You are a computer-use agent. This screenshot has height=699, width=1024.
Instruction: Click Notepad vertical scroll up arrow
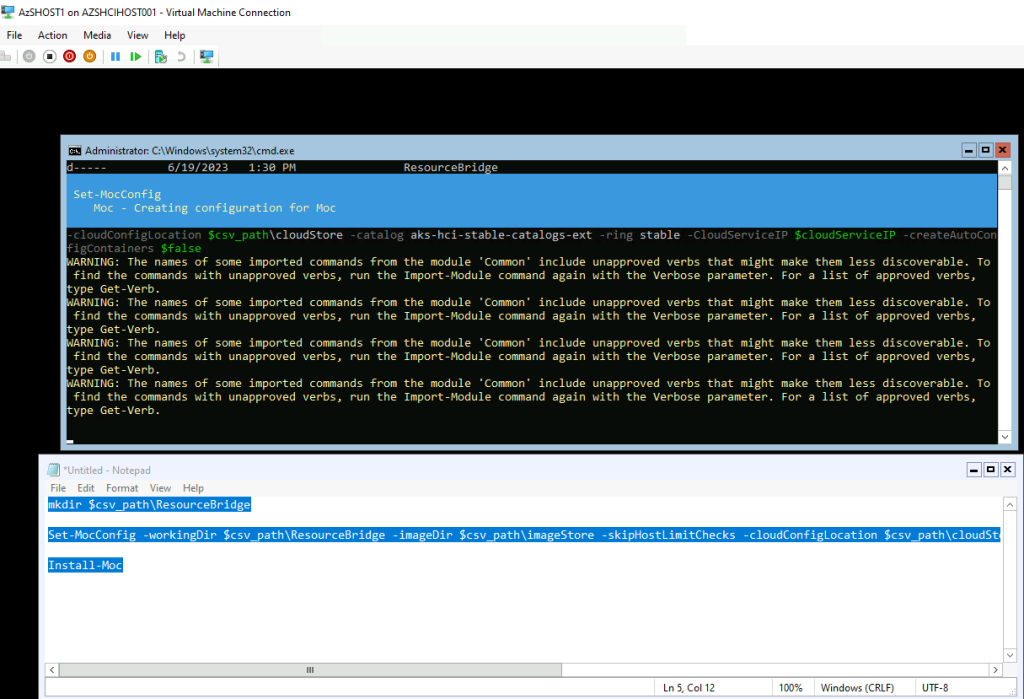[x=1010, y=504]
